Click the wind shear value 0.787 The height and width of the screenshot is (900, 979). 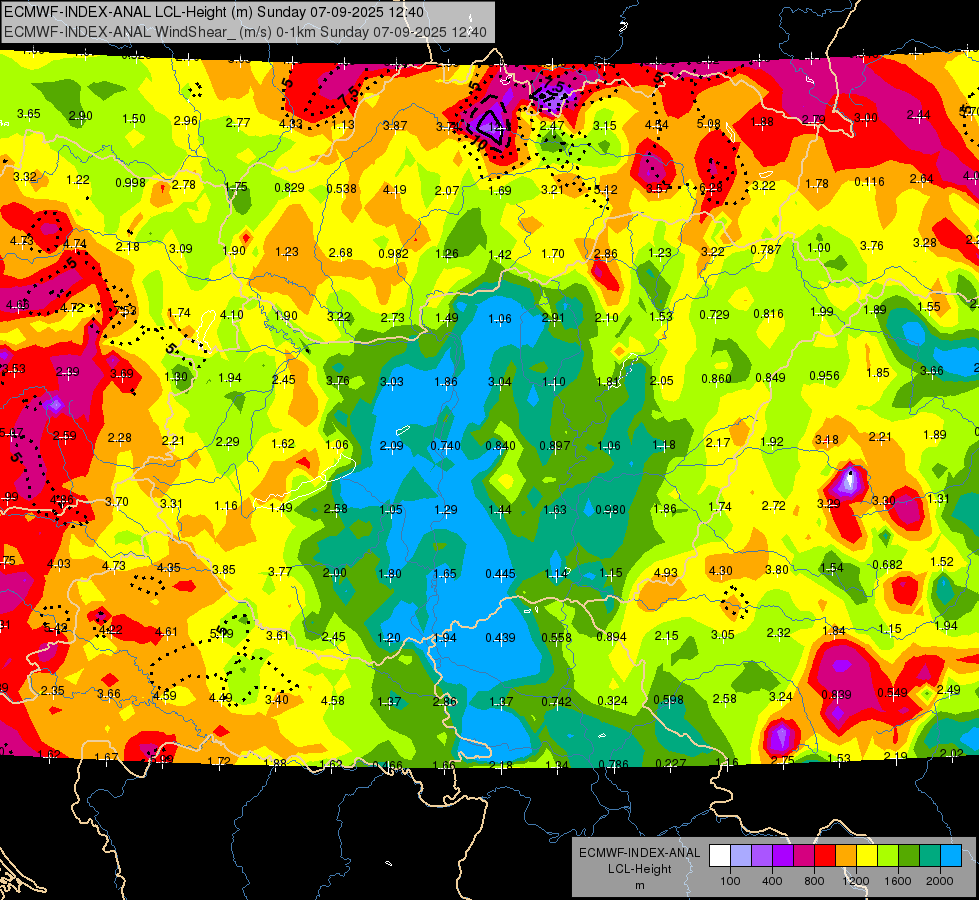pyautogui.click(x=766, y=250)
